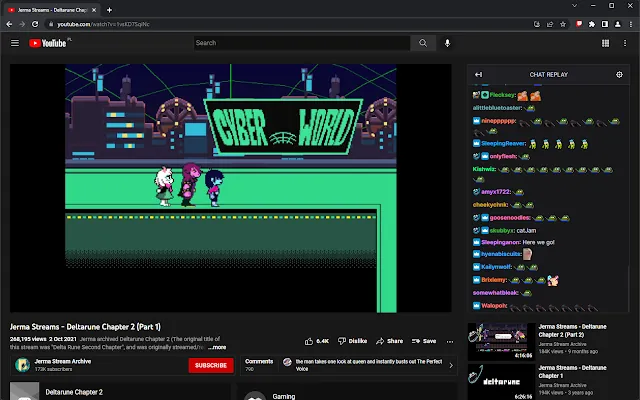
Task: Click chat username alittlebluetoaster
Action: 497,108
